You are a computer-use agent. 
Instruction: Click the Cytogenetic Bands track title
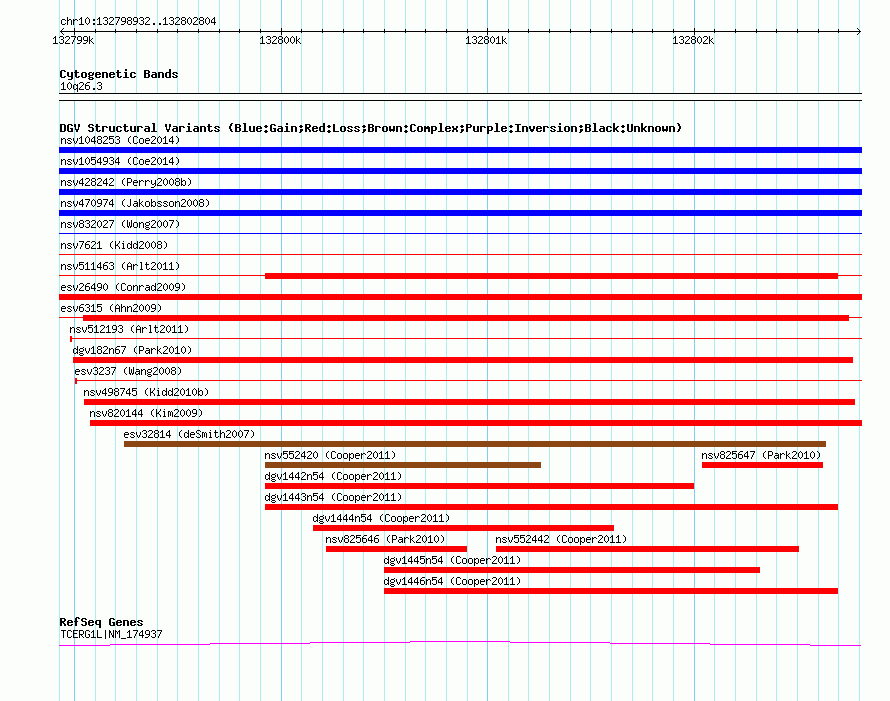[119, 74]
